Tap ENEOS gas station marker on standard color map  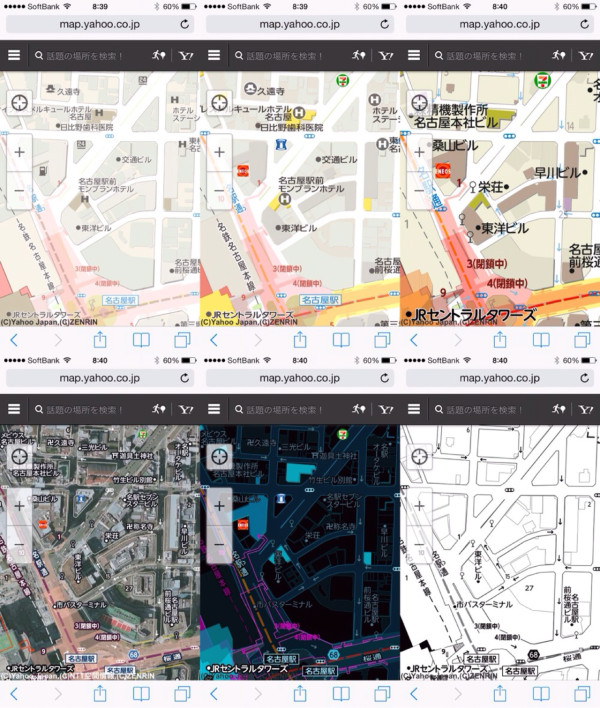point(243,171)
